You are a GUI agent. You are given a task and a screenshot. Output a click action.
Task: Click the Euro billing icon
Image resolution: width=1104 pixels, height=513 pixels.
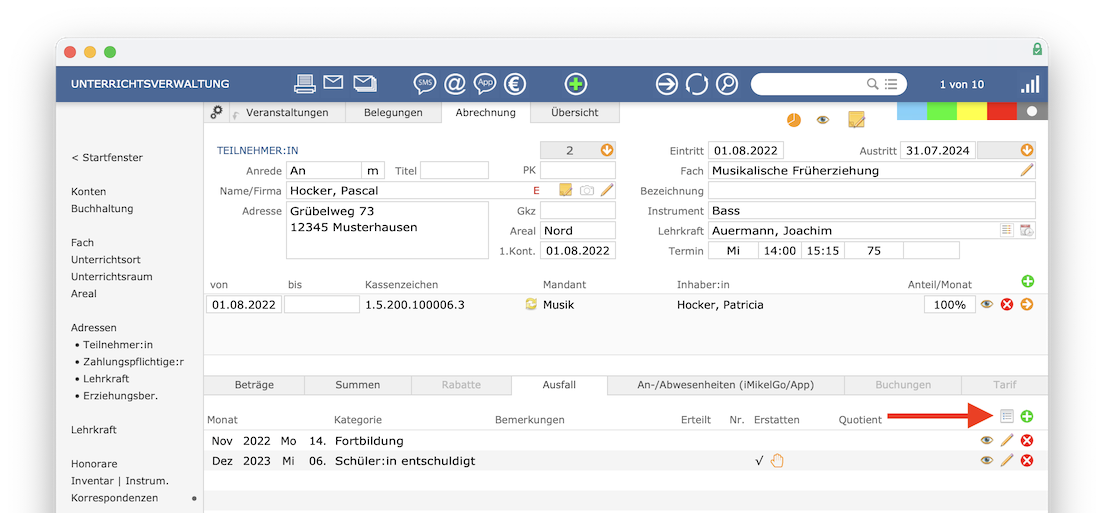515,84
